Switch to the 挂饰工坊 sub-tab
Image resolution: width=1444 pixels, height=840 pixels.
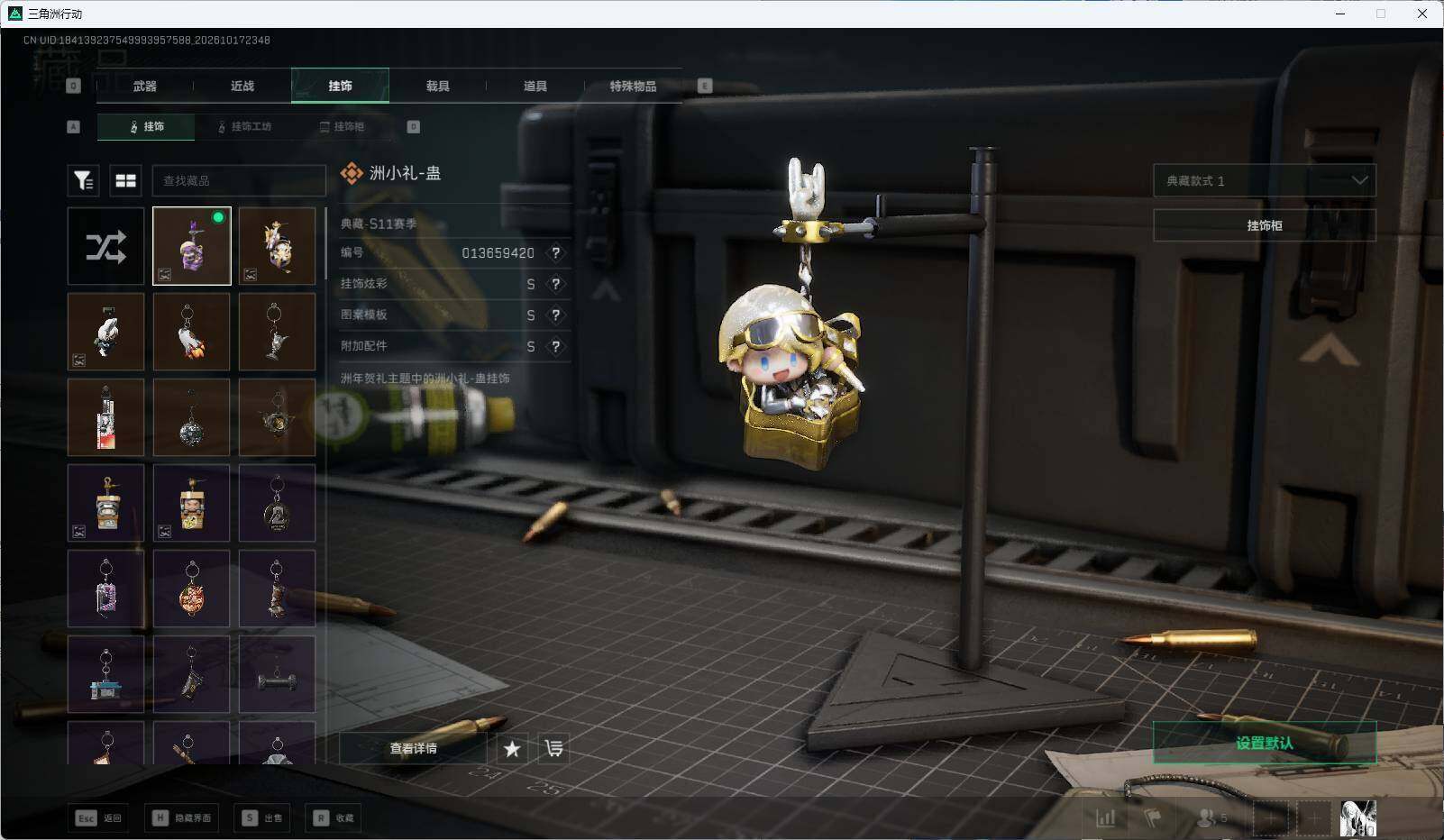click(244, 127)
